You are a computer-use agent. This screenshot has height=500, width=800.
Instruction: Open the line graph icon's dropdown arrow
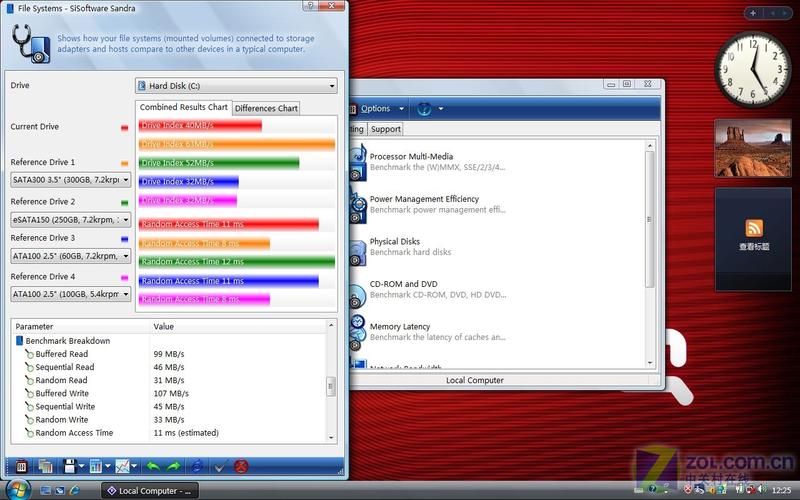(x=134, y=466)
